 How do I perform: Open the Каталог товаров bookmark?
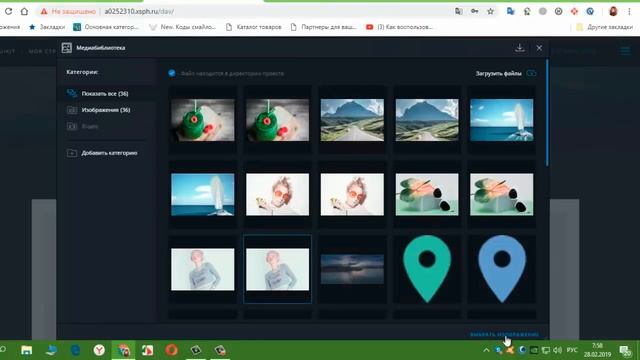(x=253, y=27)
